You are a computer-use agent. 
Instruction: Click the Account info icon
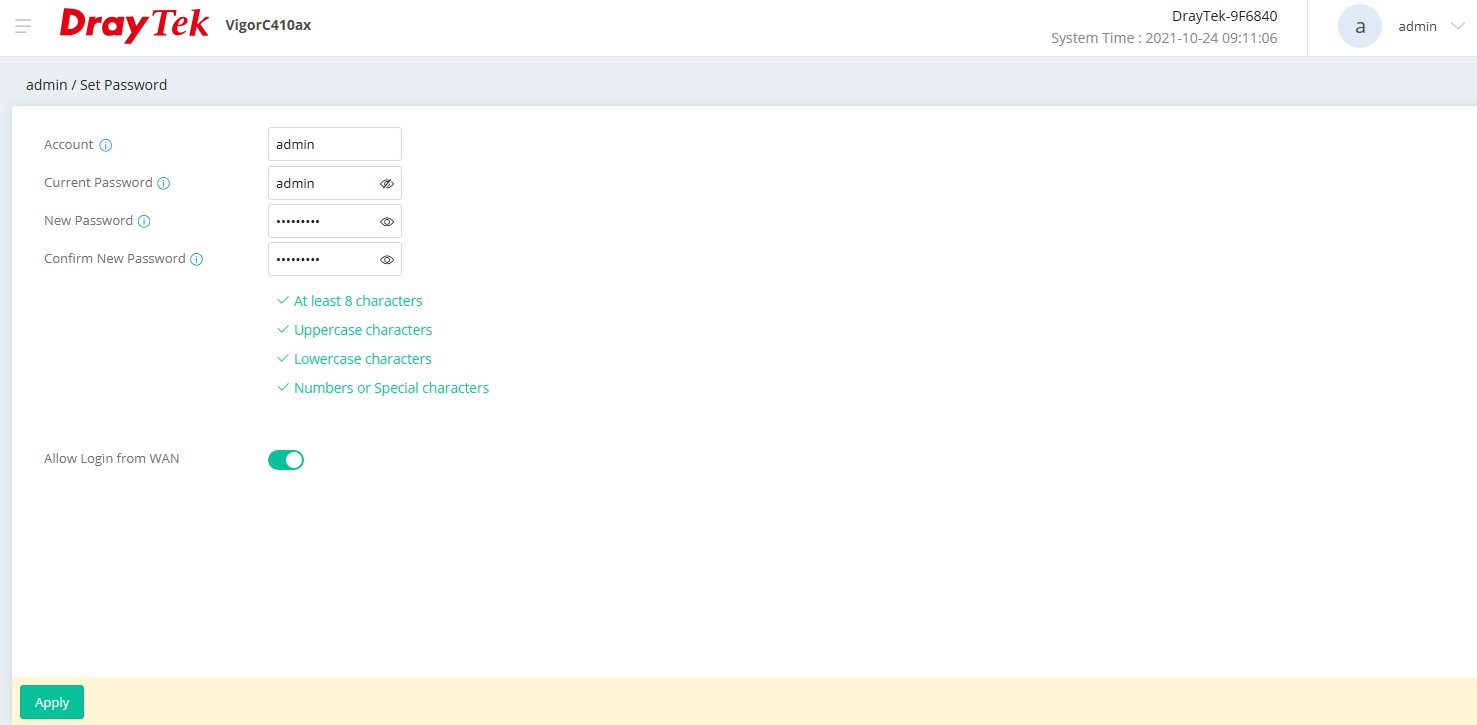point(106,145)
